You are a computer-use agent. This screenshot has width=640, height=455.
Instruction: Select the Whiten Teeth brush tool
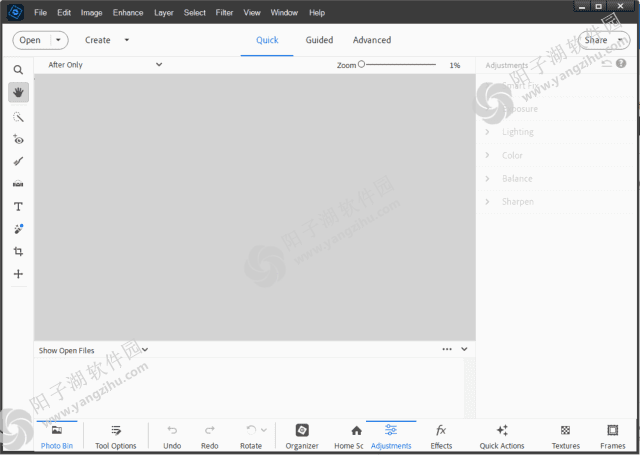[18, 162]
